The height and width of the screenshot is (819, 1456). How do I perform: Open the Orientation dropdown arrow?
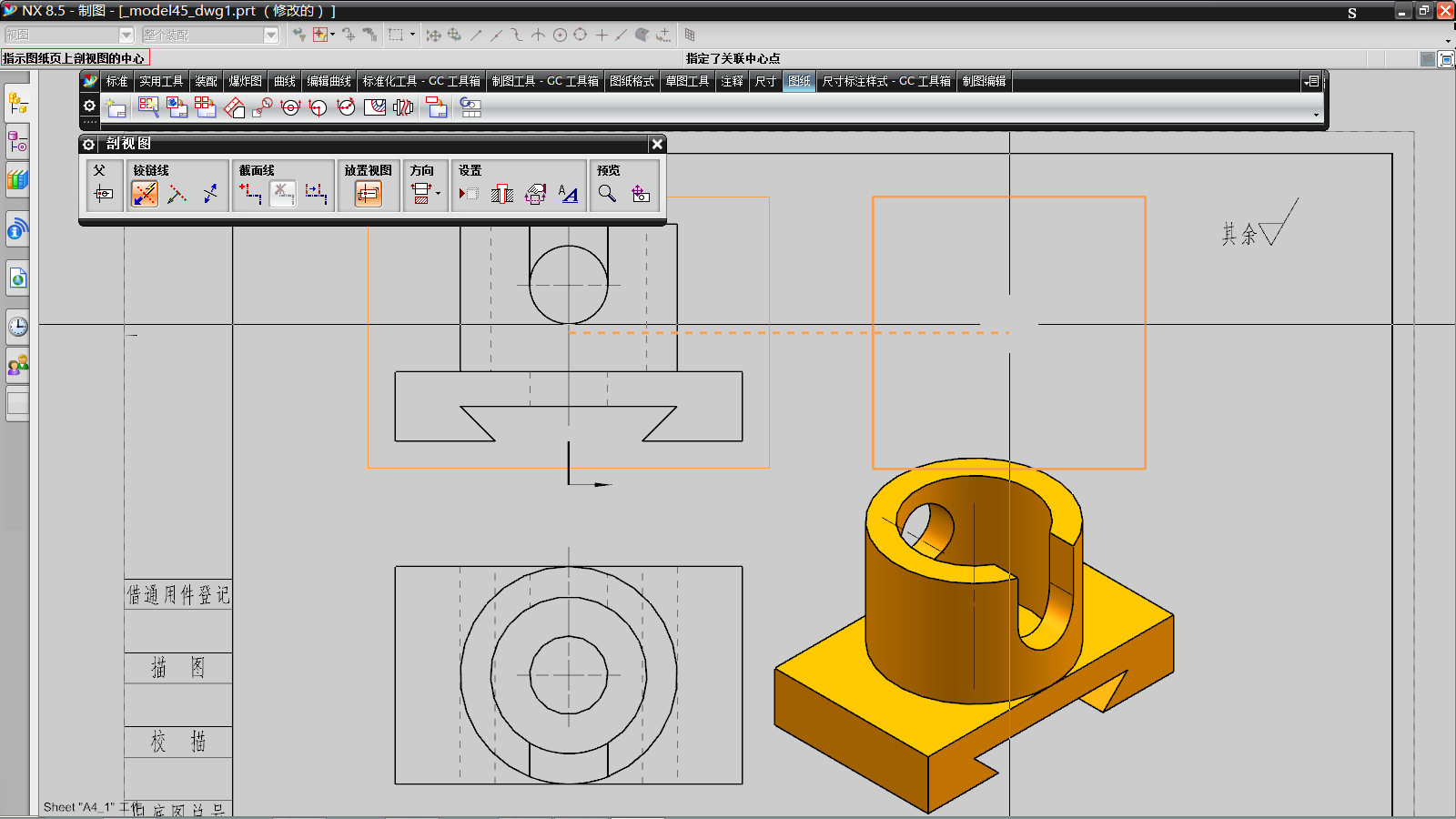pos(438,193)
